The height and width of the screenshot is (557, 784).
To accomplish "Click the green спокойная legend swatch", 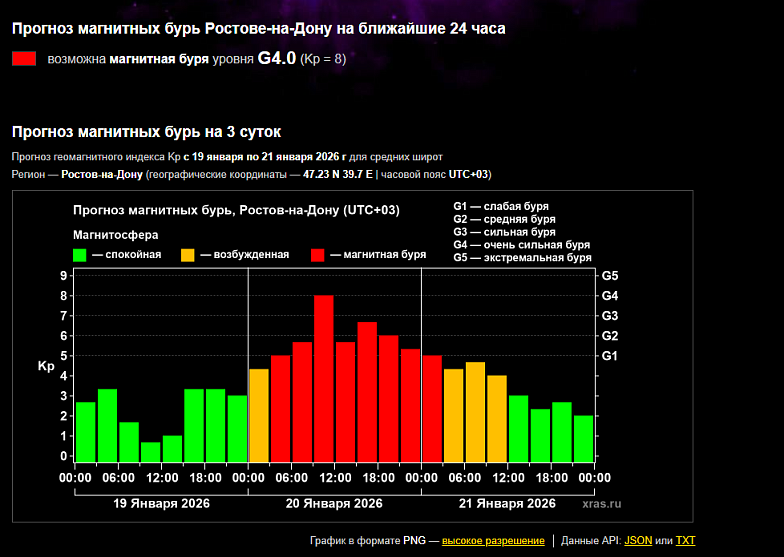I will 80,254.
